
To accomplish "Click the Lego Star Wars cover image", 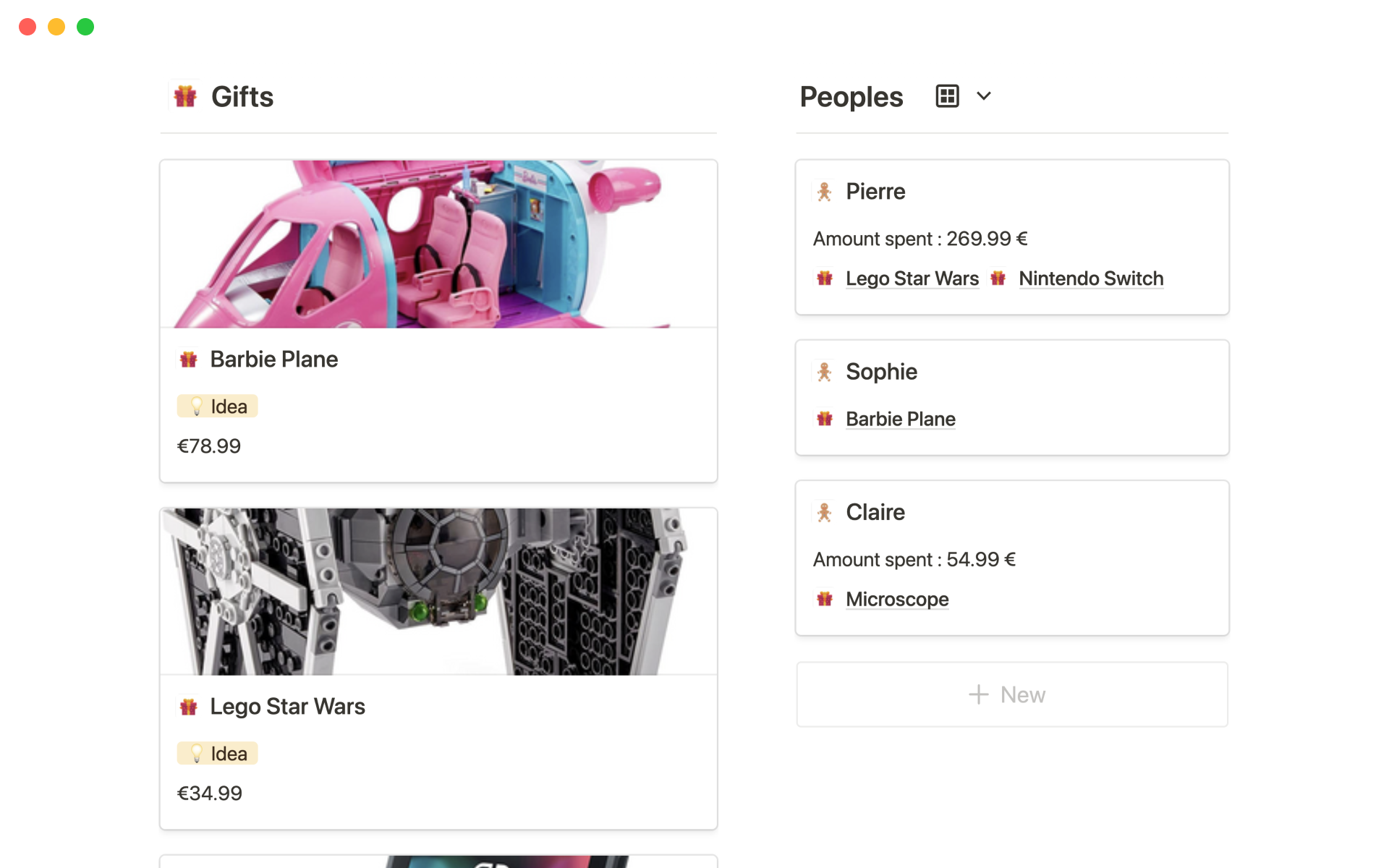I will tap(438, 592).
